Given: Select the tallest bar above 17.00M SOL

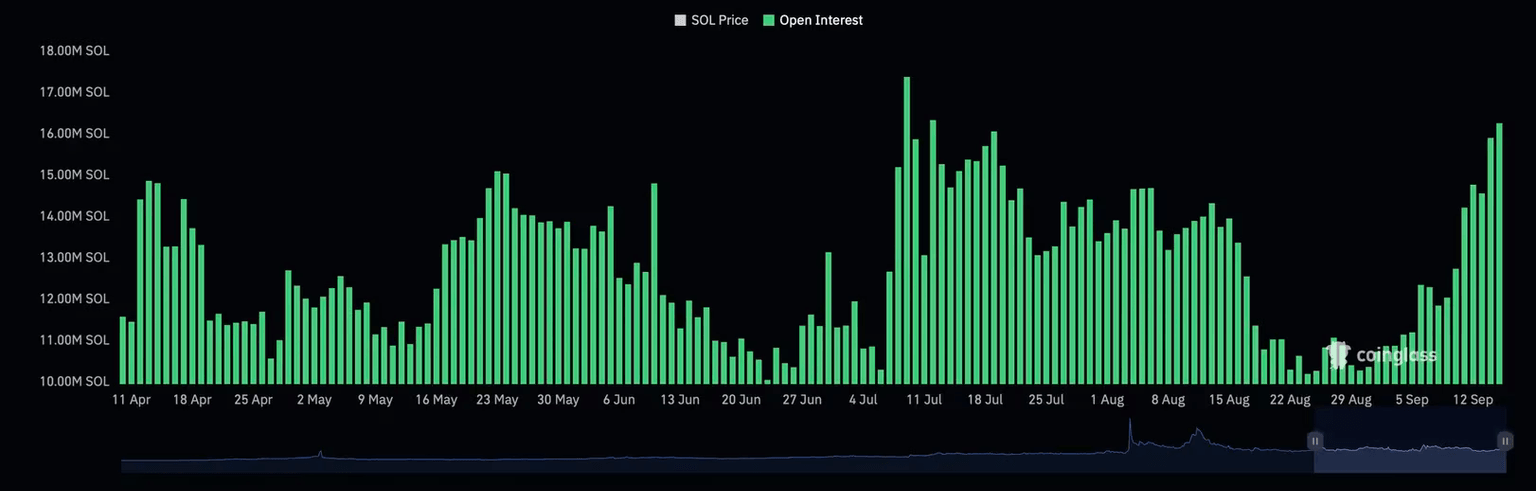Looking at the screenshot, I should point(907,230).
